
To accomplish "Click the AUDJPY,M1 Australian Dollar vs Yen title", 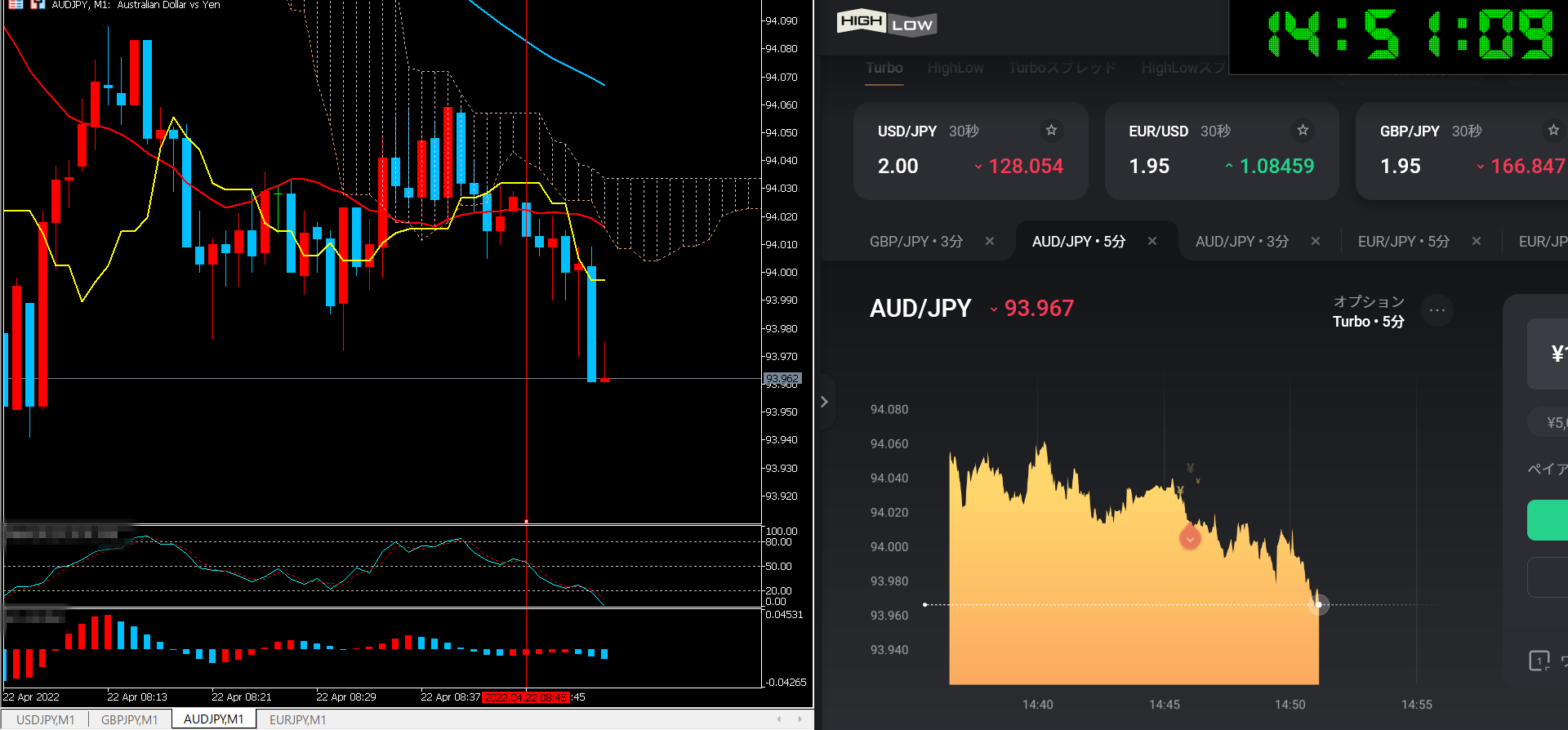I will (136, 5).
